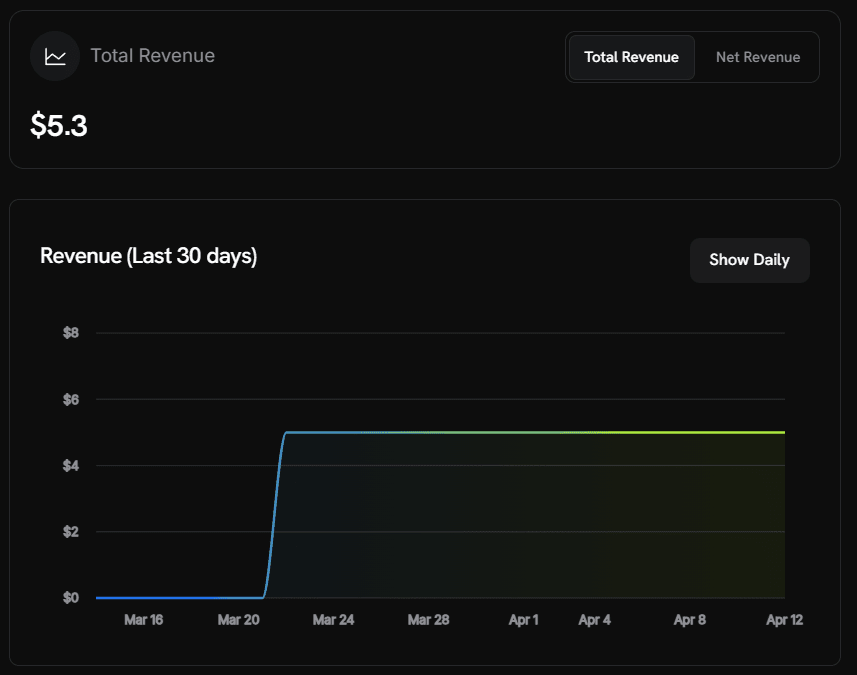Select the Total Revenue toggle tab
Screen dimensions: 857x675
(631, 57)
